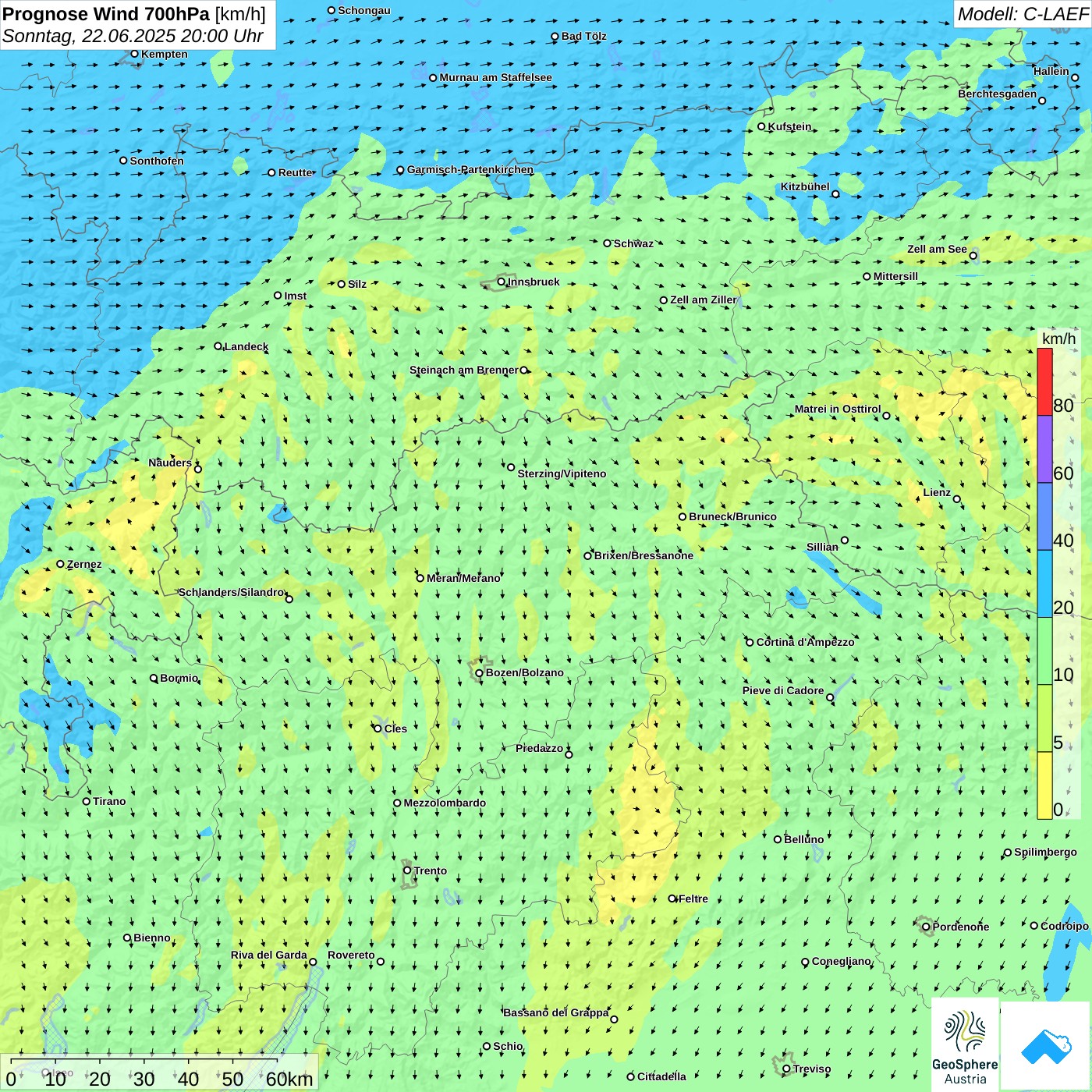
Task: Click the 'Brixen/Bressanone' label
Action: (x=643, y=555)
